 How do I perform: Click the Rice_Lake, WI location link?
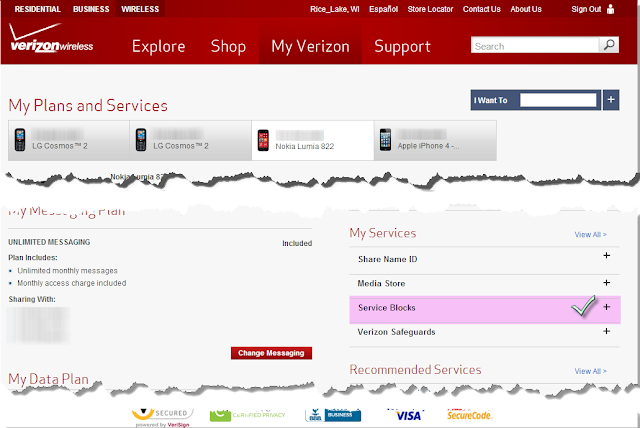pyautogui.click(x=335, y=9)
